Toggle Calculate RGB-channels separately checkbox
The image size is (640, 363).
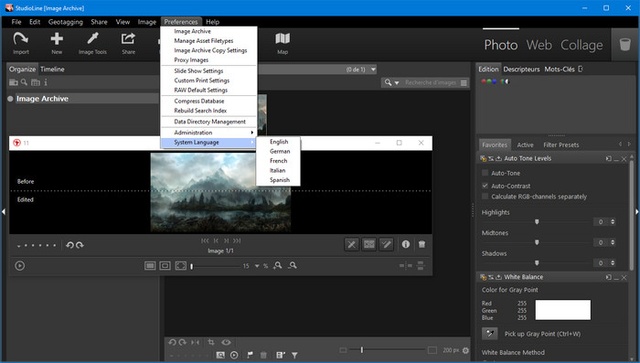coord(485,196)
